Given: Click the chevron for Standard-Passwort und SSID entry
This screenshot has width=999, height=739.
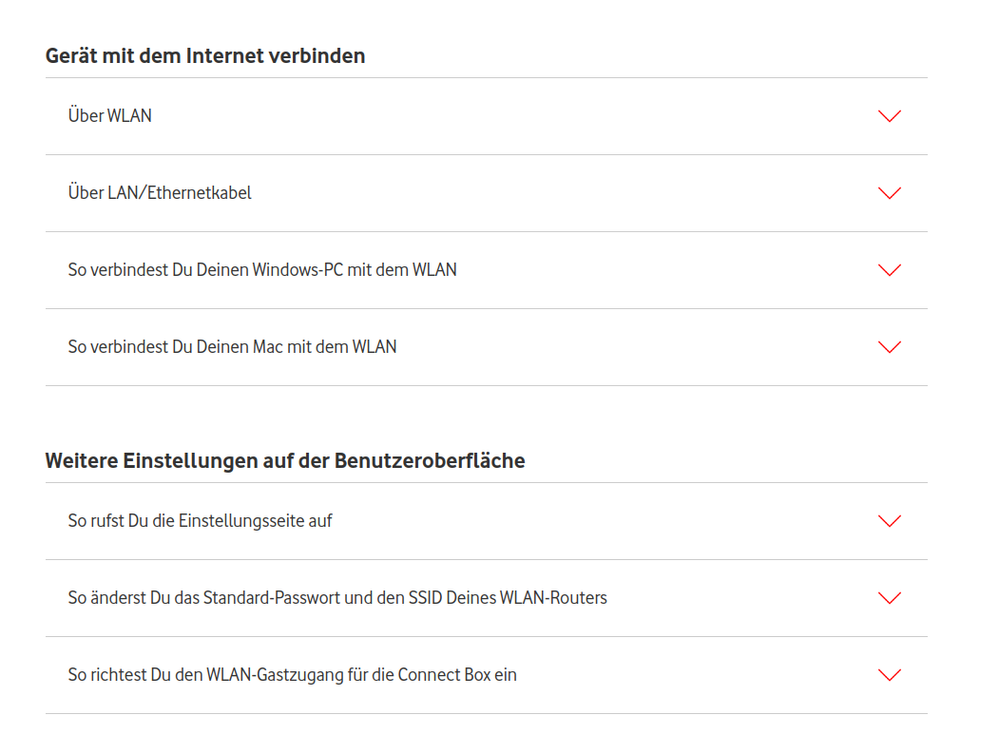Looking at the screenshot, I should point(888,598).
